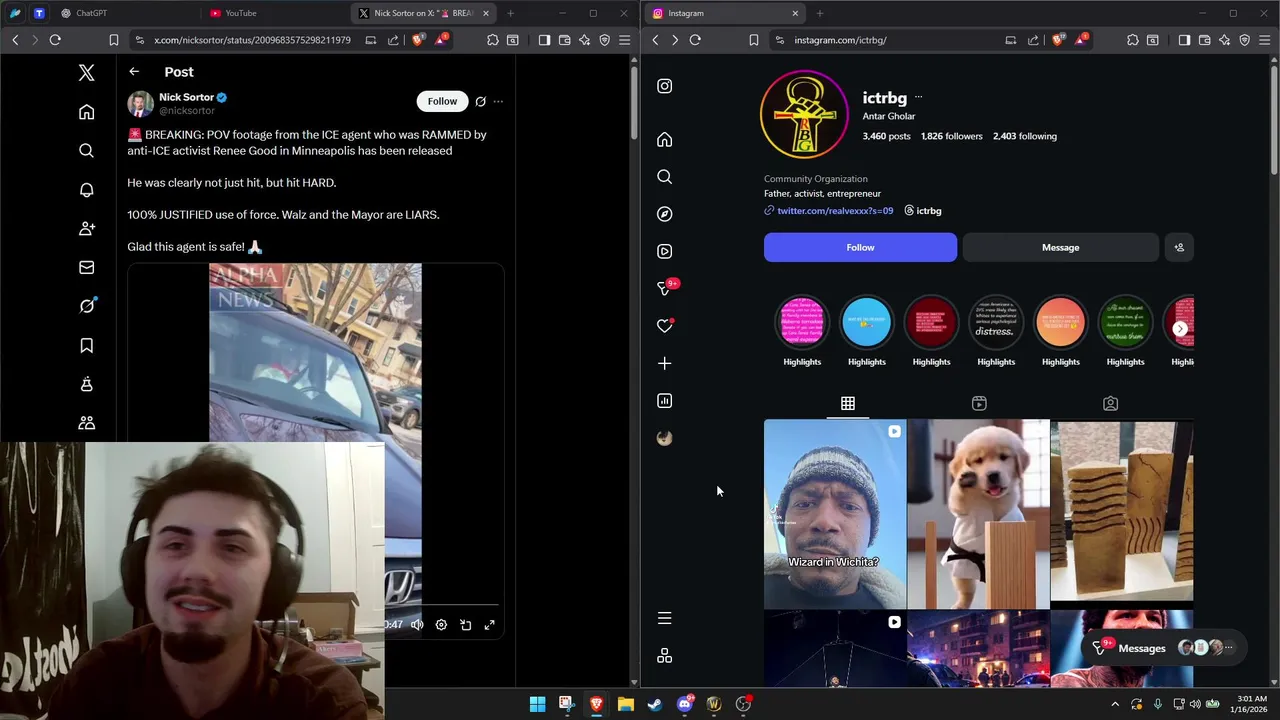The width and height of the screenshot is (1280, 720).
Task: Open more options on floating Messages widget
Action: pyautogui.click(x=1229, y=648)
